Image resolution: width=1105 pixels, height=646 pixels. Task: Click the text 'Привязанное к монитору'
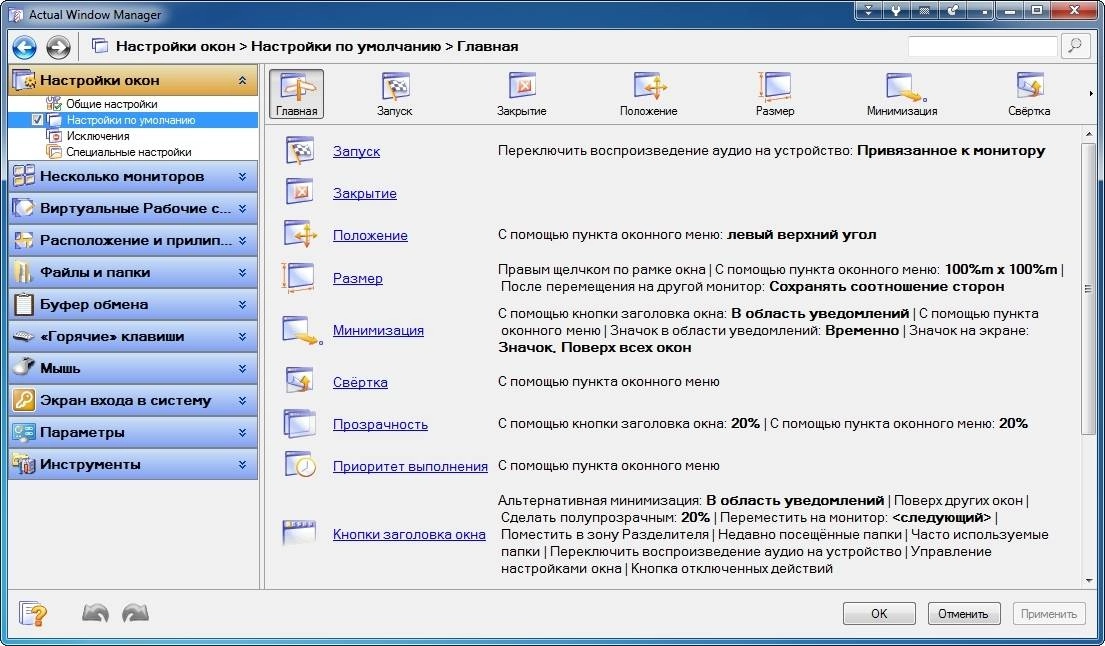click(951, 150)
